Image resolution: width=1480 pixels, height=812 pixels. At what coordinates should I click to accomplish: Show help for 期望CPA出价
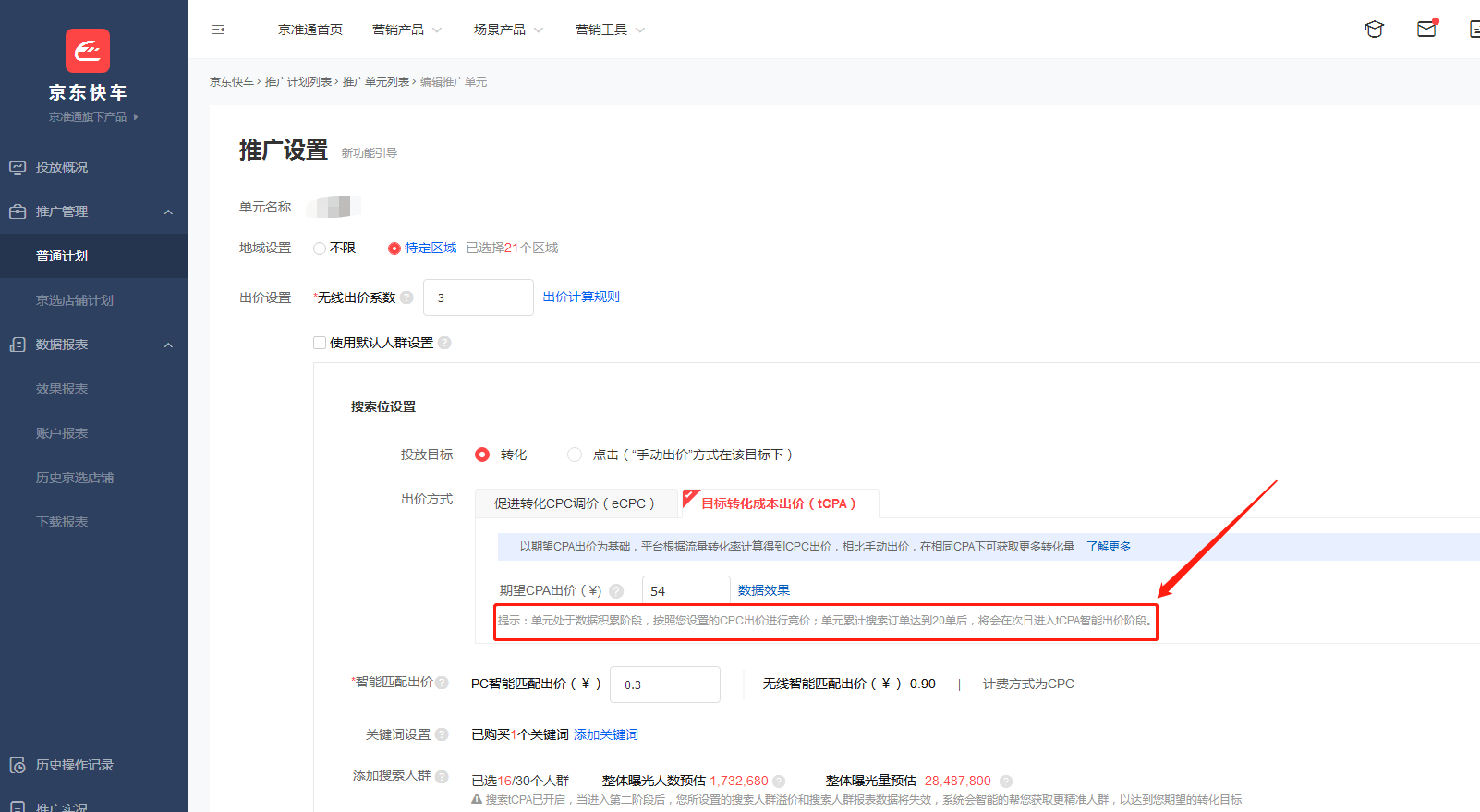point(616,591)
